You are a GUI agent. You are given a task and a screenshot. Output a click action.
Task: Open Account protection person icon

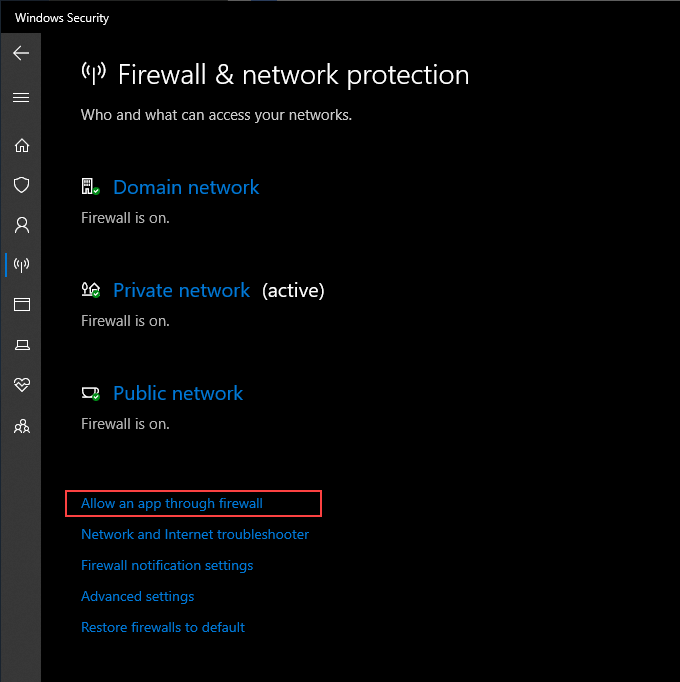(21, 225)
